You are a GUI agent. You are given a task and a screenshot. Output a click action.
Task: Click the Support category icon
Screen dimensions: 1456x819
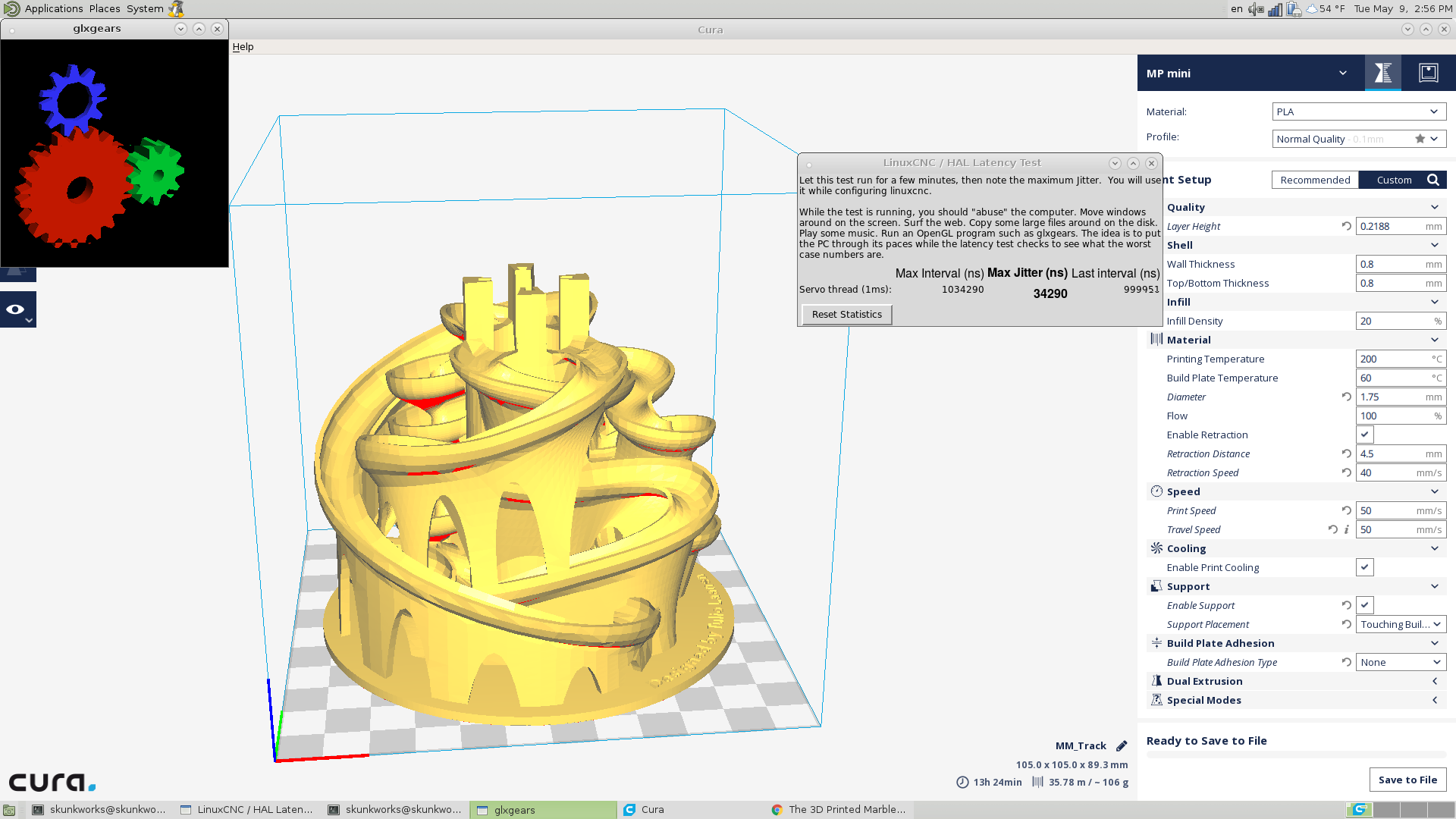[x=1156, y=586]
